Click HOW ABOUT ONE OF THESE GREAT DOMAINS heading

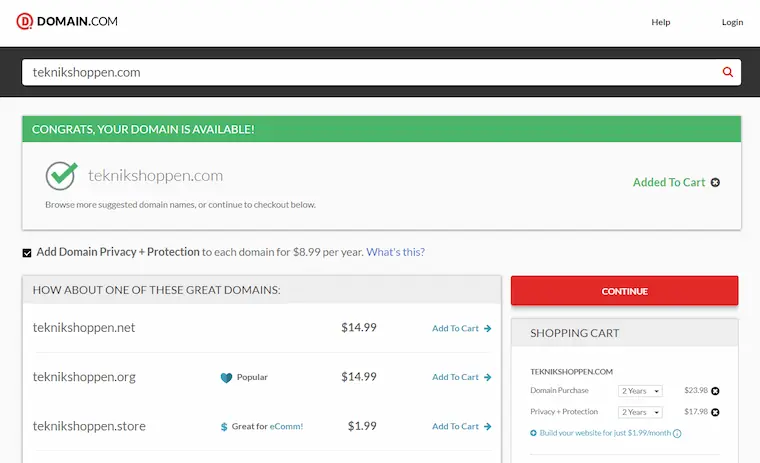[x=157, y=290]
